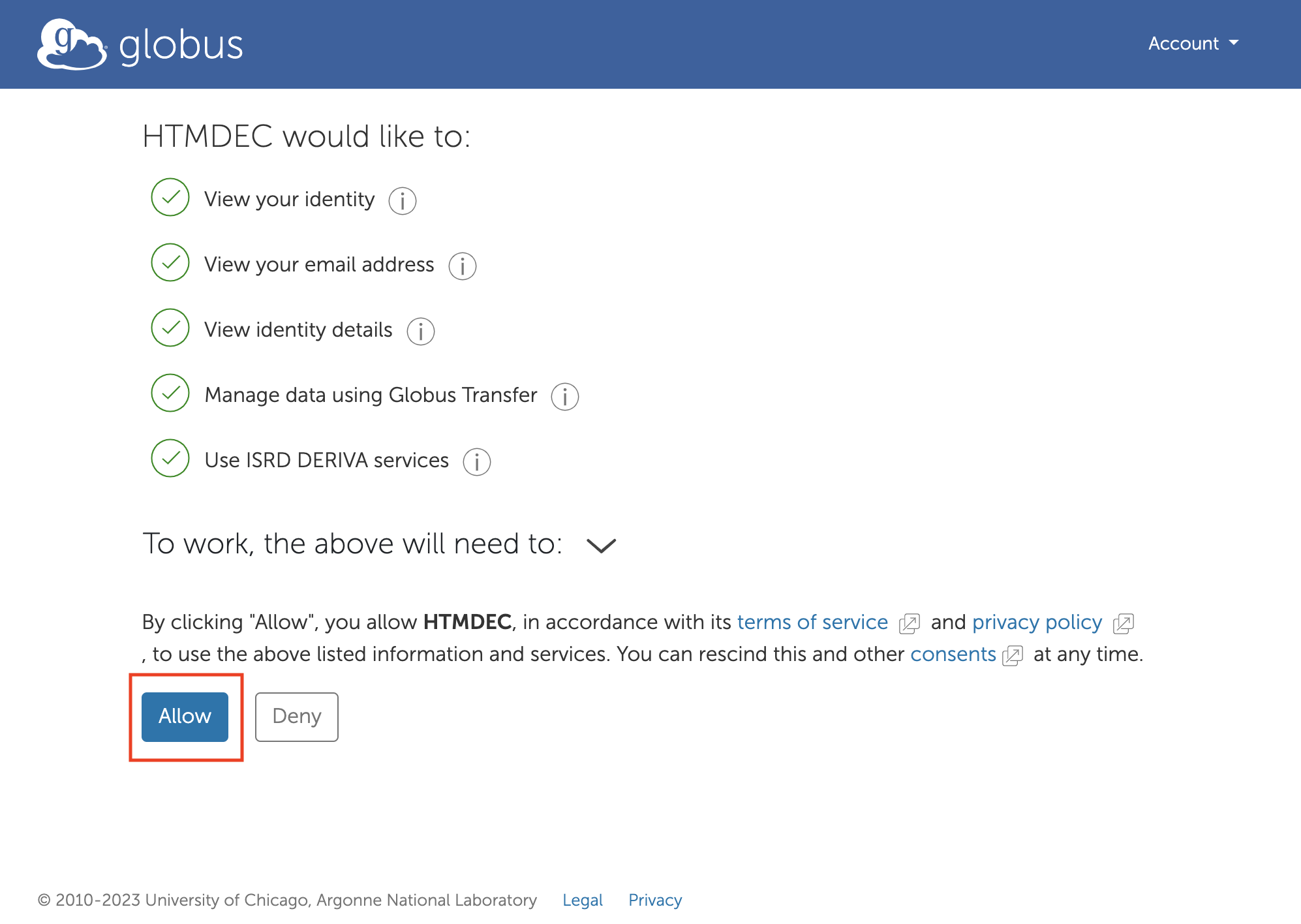The width and height of the screenshot is (1301, 924).
Task: Open the terms of service link
Action: 812,622
